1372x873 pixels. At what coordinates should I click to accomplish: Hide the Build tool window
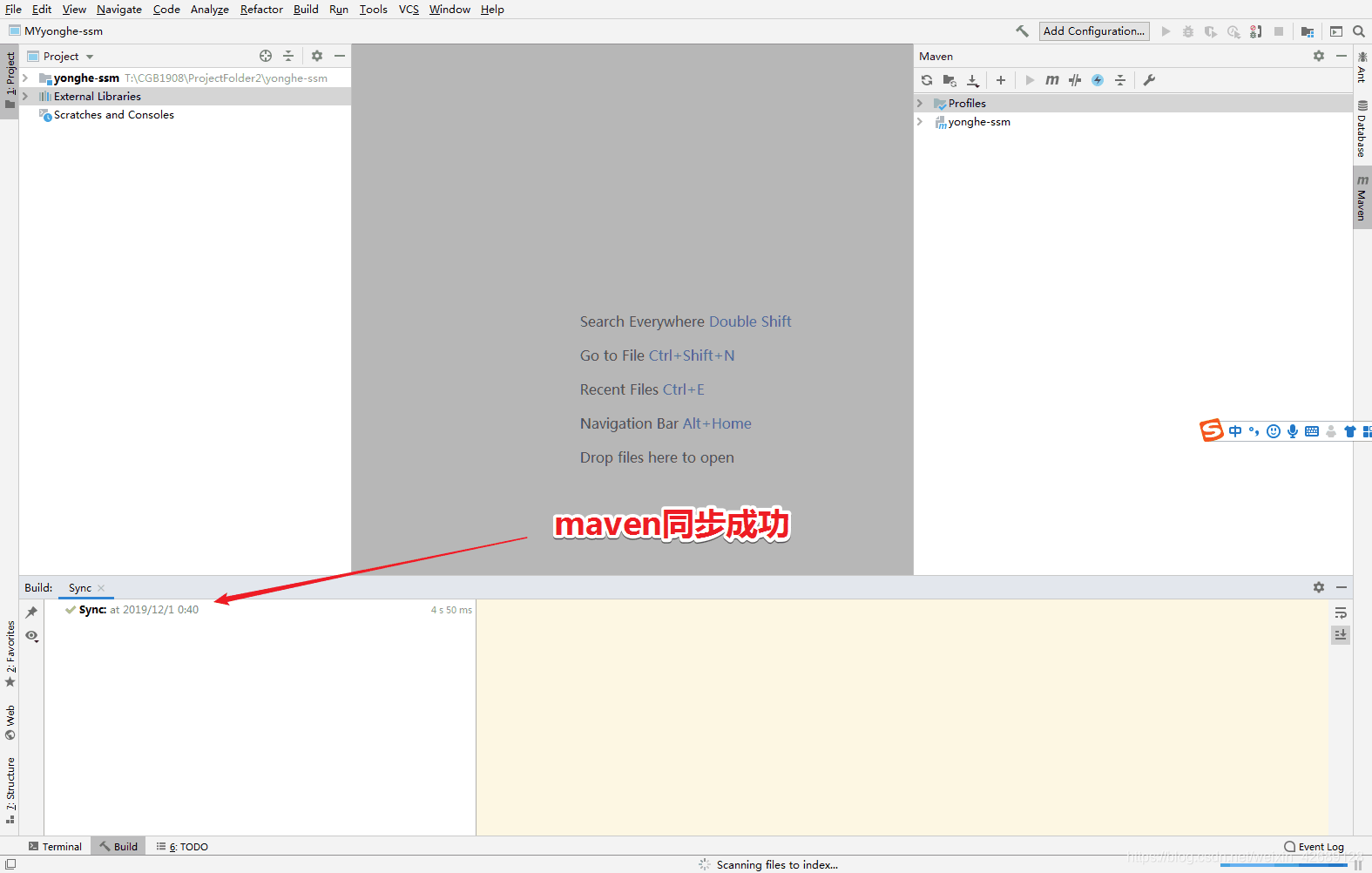click(1342, 587)
